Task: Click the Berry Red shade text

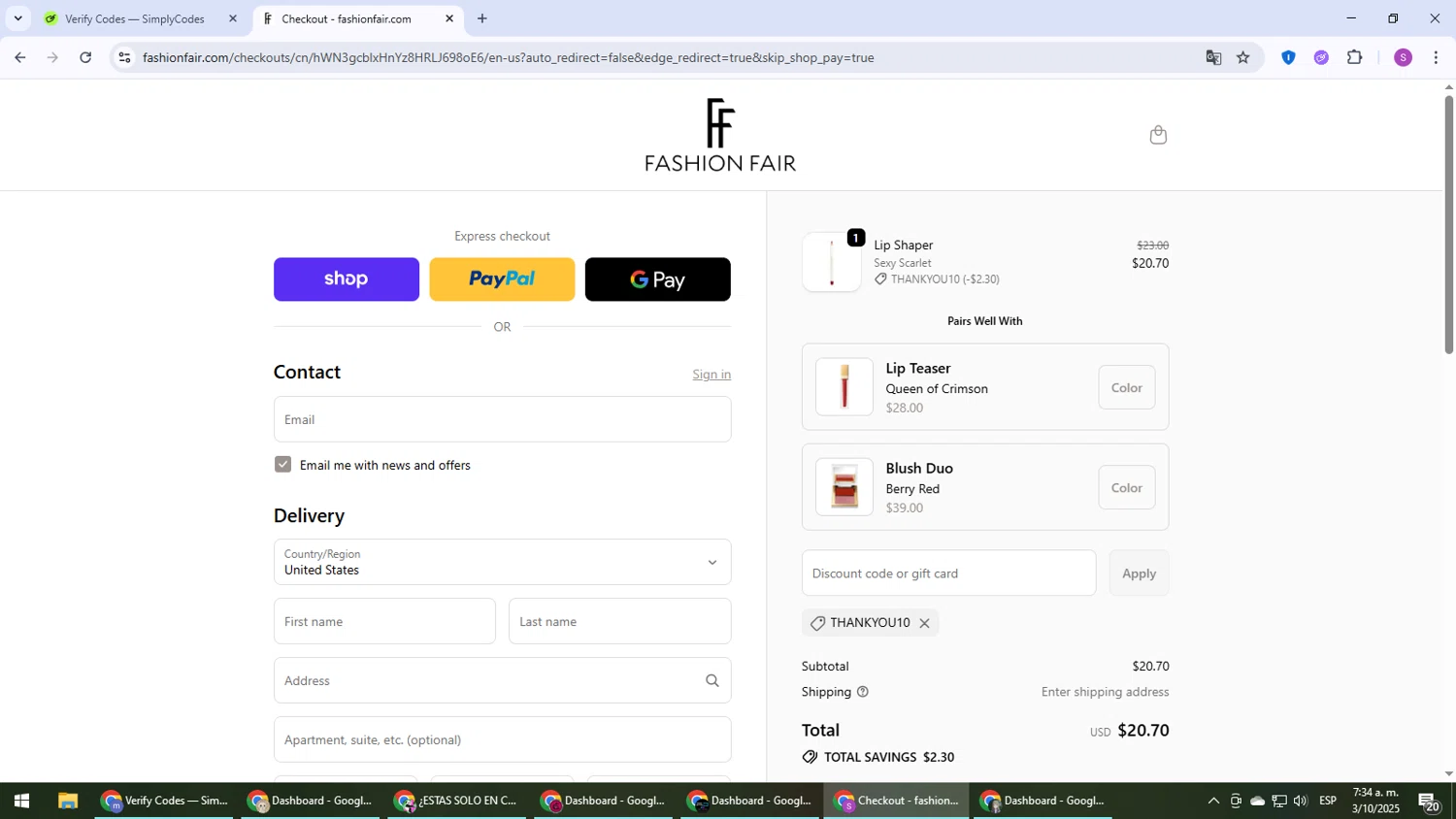Action: click(912, 489)
